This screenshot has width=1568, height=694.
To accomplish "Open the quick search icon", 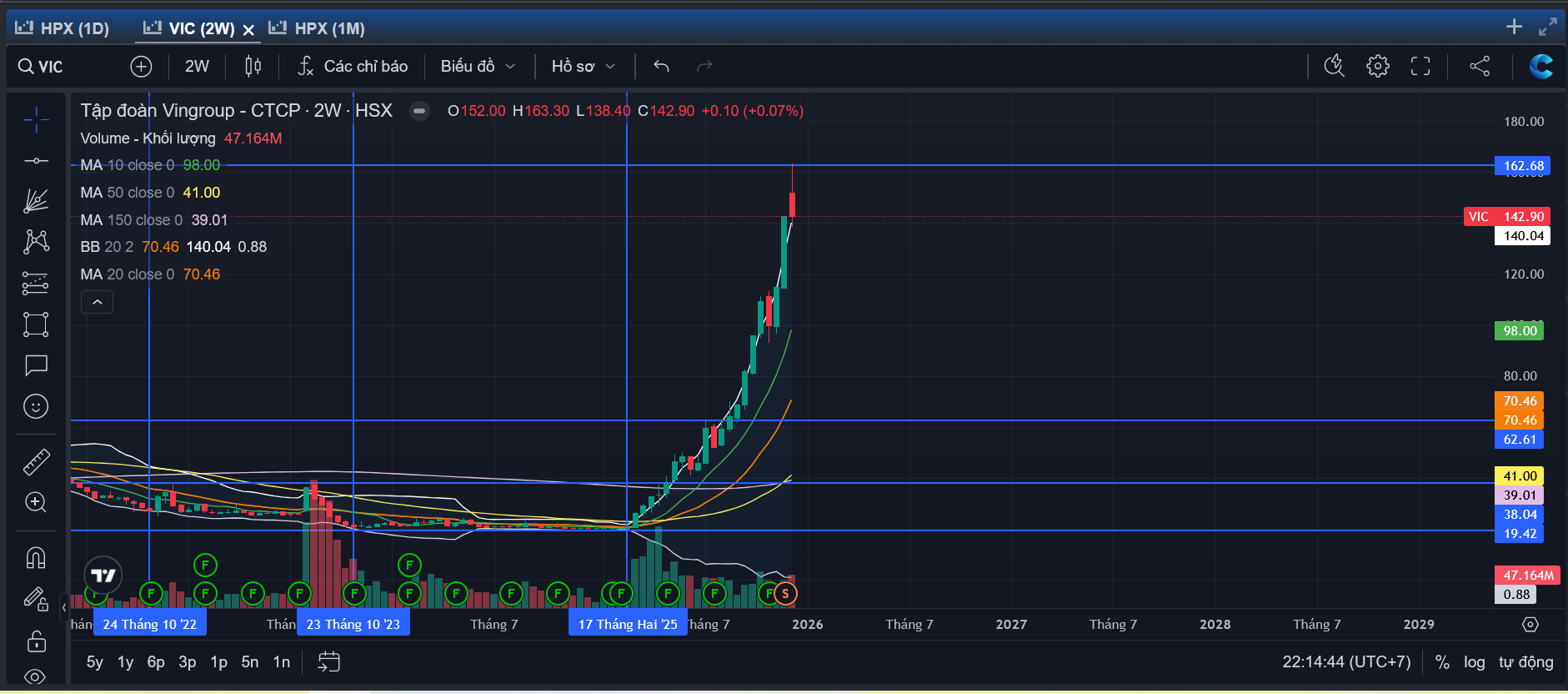I will tap(1335, 66).
